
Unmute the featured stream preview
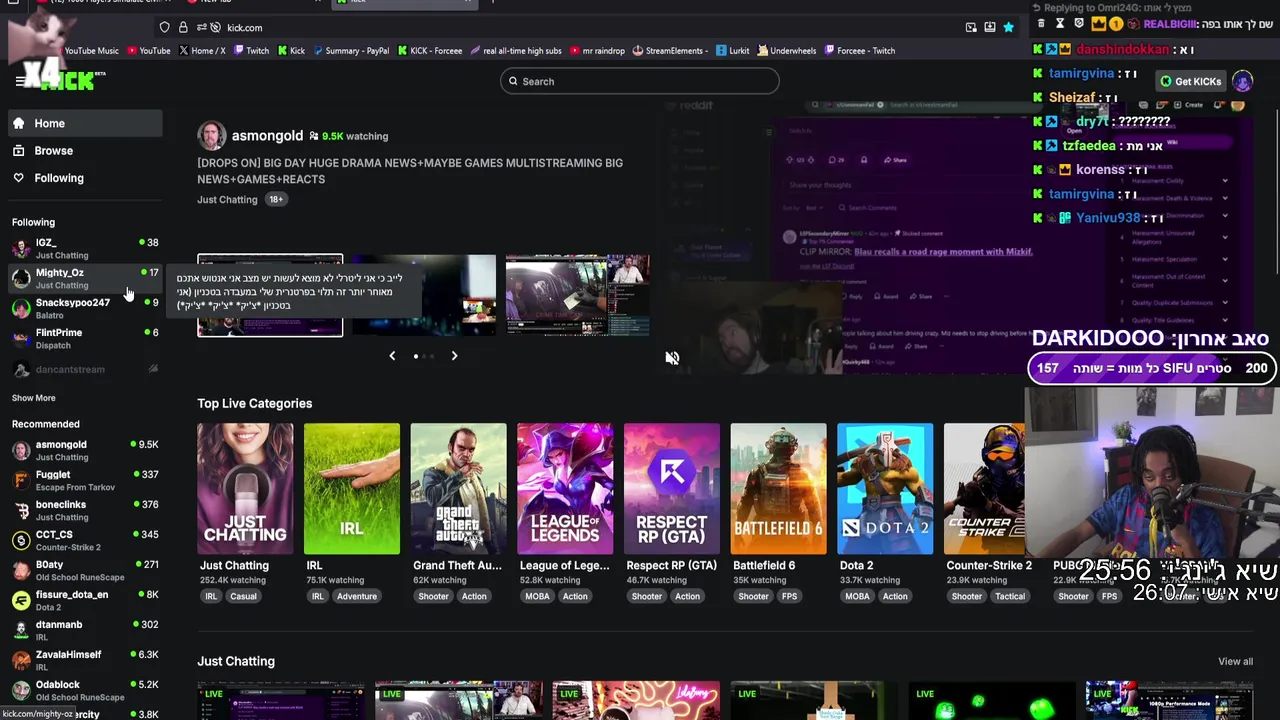tap(672, 358)
